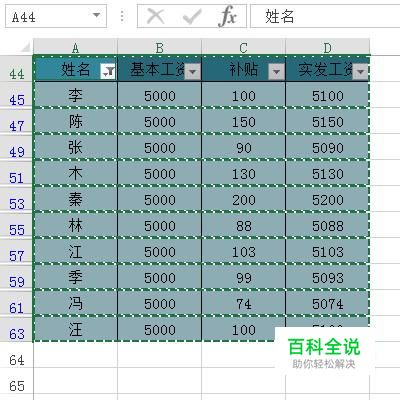Viewport: 400px width, 400px height.
Task: Select column C header
Action: (x=243, y=48)
